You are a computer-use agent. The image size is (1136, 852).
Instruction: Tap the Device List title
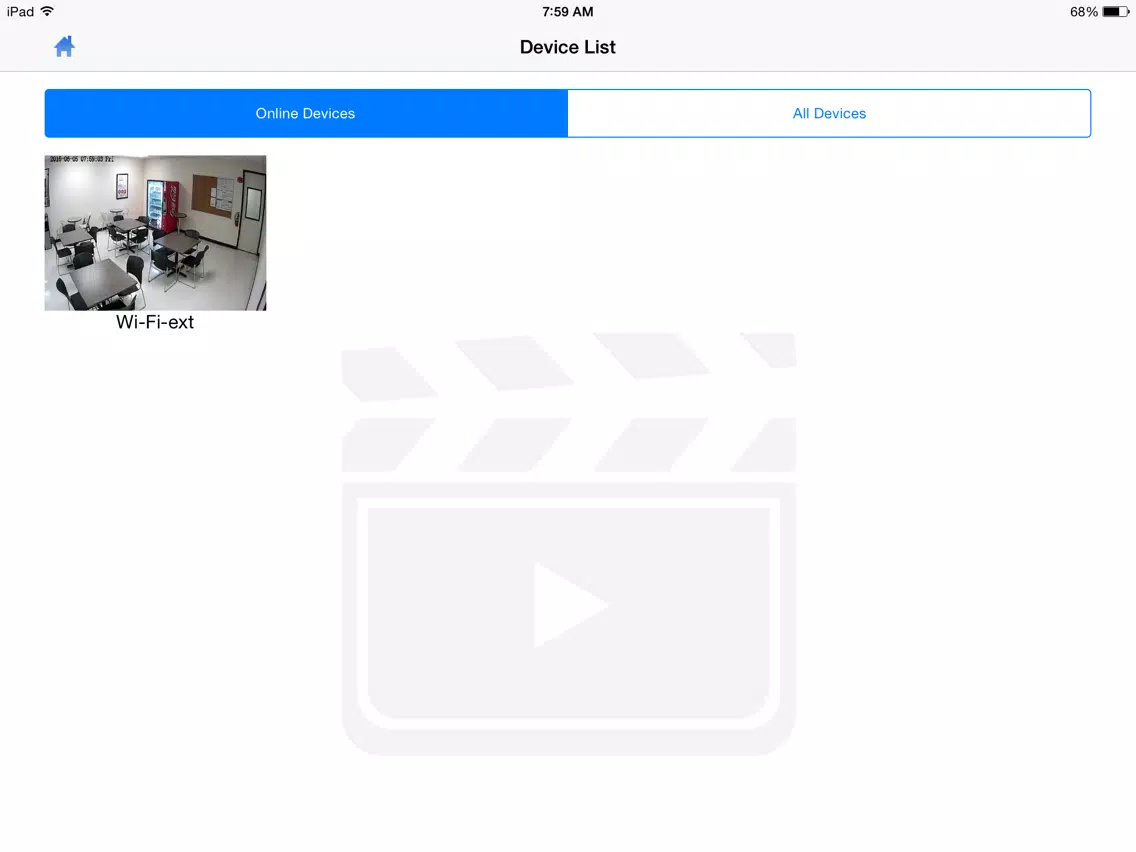click(567, 47)
